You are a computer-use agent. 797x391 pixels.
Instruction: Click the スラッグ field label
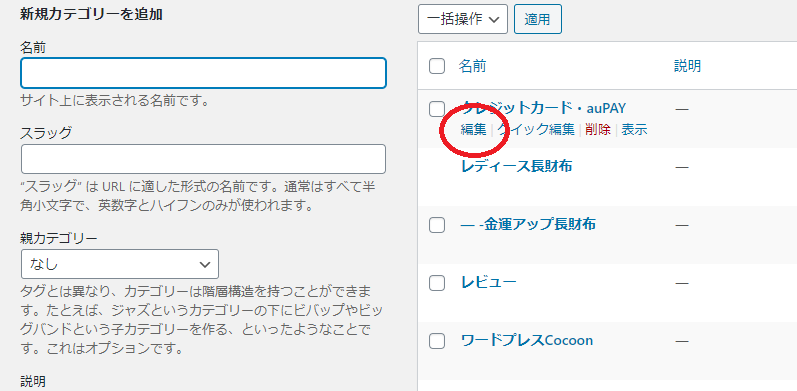tap(46, 133)
